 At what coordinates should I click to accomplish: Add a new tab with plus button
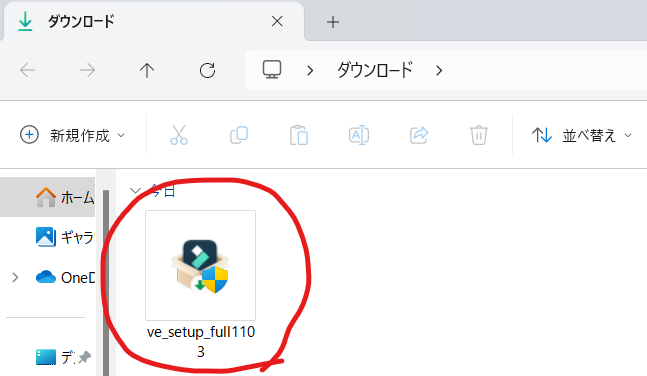pyautogui.click(x=333, y=22)
